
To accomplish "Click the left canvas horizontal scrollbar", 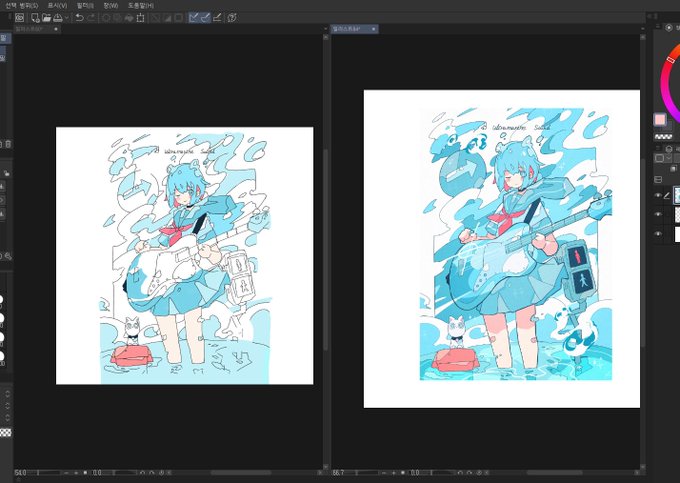I will click(x=241, y=473).
